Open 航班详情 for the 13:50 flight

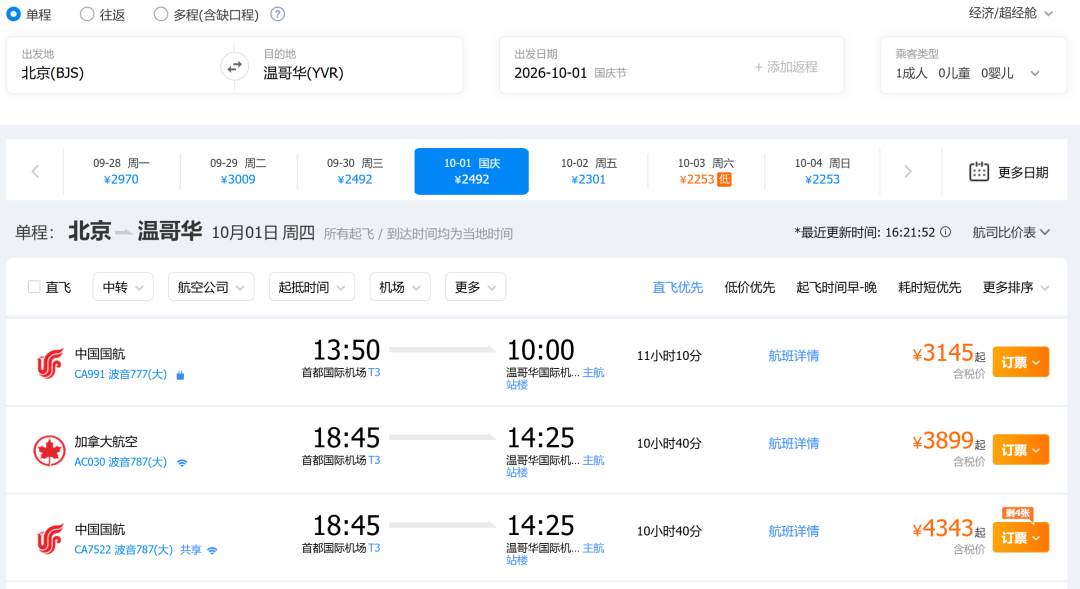(x=793, y=355)
